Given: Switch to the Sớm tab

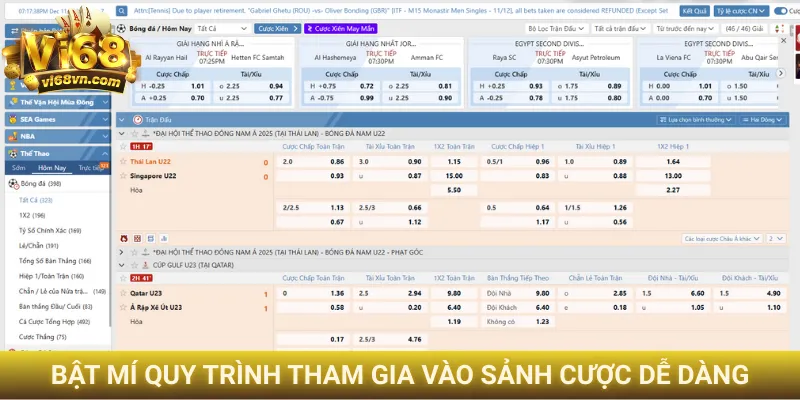Looking at the screenshot, I should pos(19,168).
